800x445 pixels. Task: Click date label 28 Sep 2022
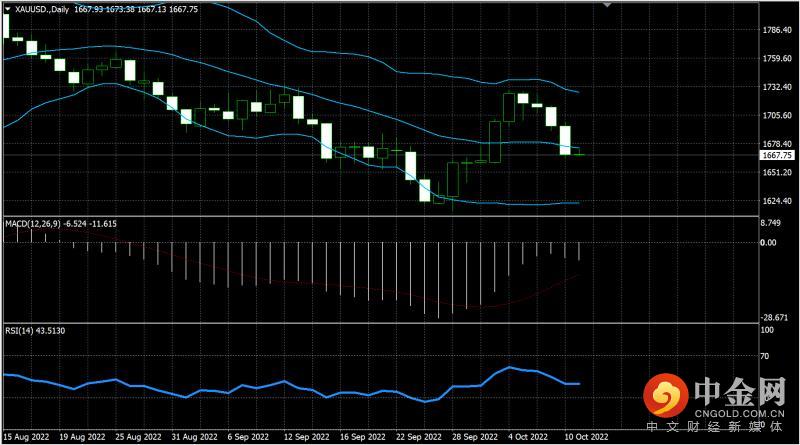click(475, 437)
